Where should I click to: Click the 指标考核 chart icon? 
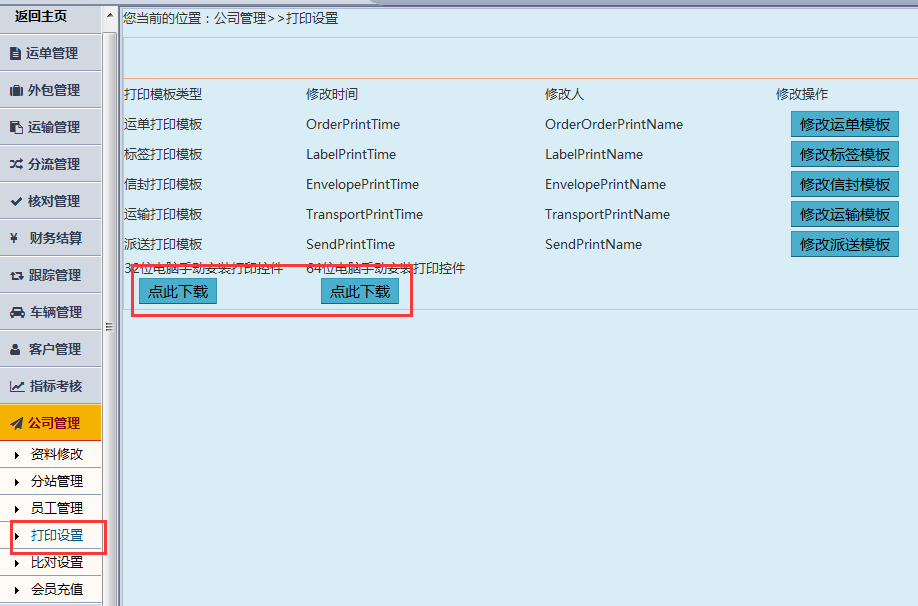click(17, 386)
